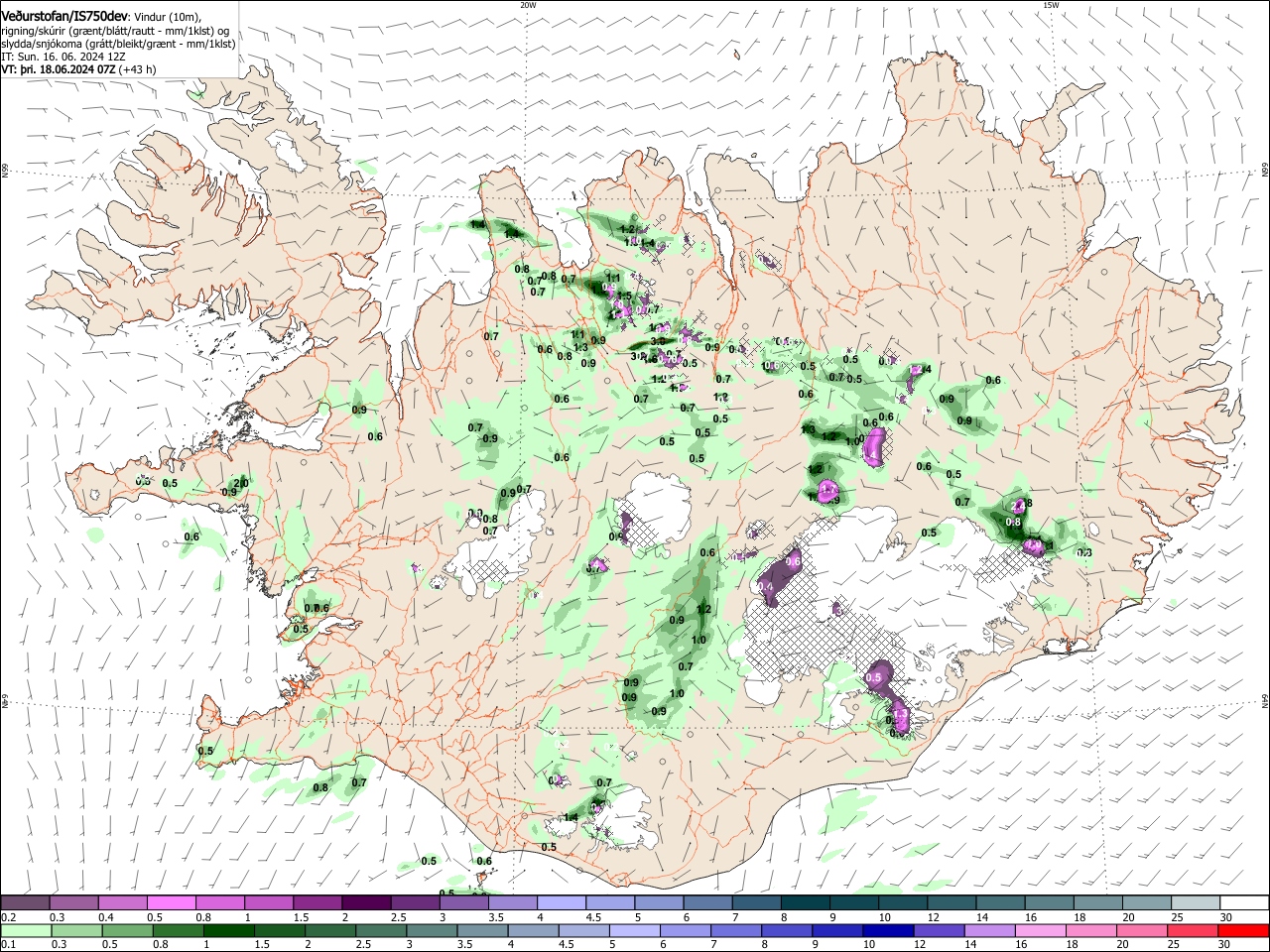Screen dimensions: 1270x952
Task: Click the 'rigning/skúrir' legend description line
Action: pyautogui.click(x=114, y=31)
